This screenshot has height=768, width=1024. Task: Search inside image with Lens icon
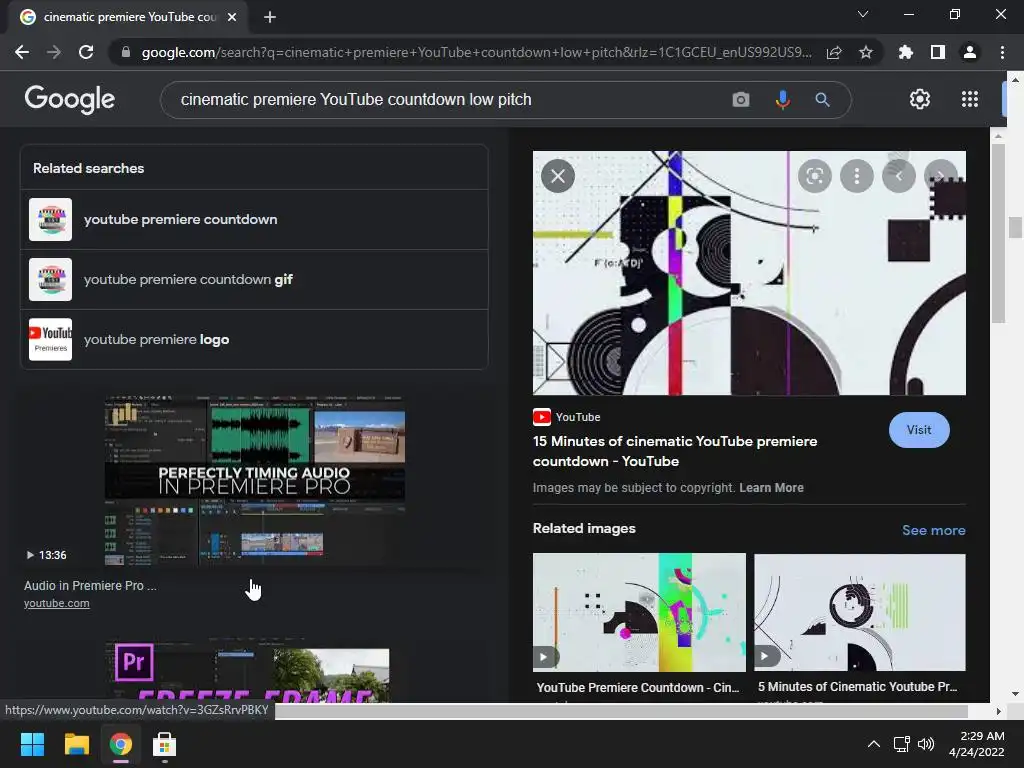click(x=814, y=176)
